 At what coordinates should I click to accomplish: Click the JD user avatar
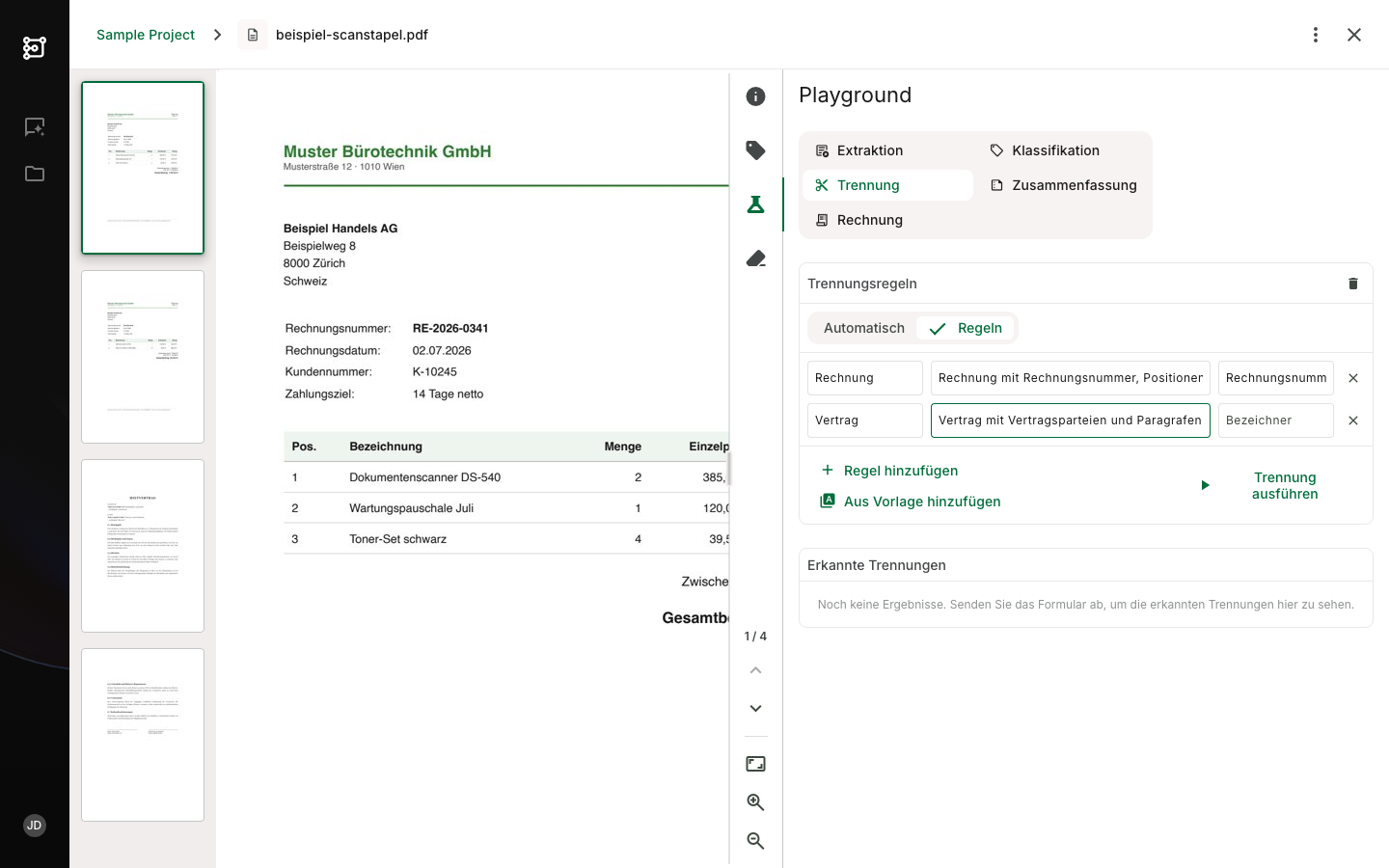click(35, 826)
